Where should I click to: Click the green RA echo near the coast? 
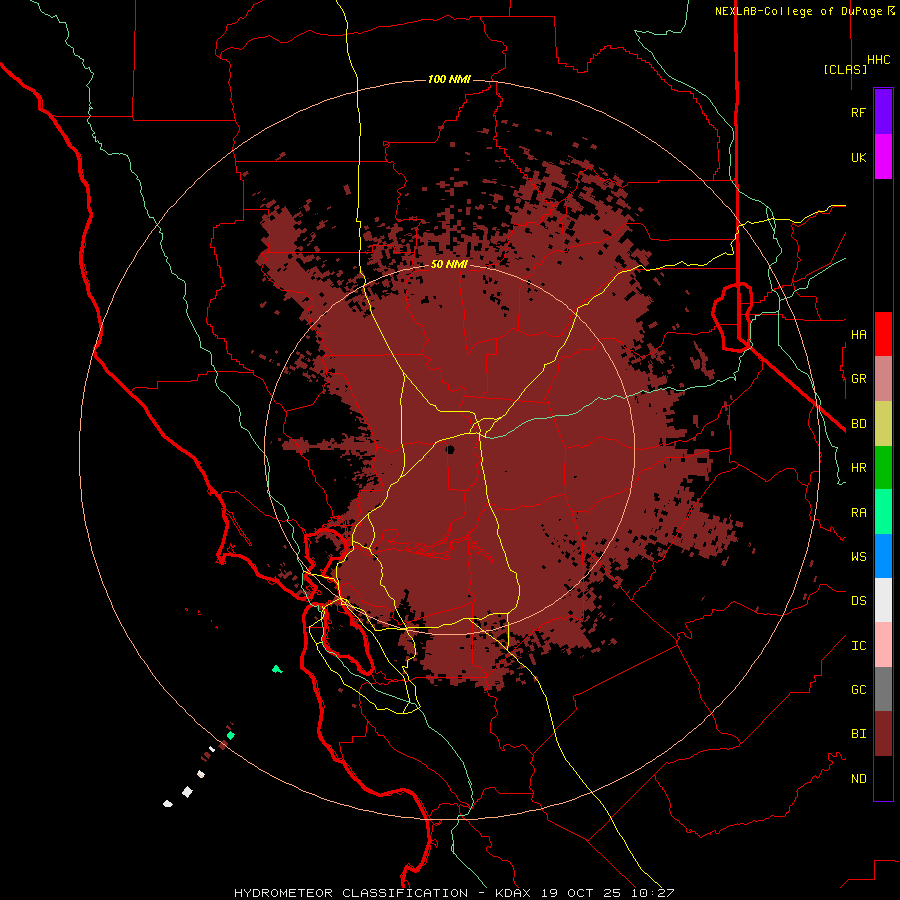tap(277, 669)
